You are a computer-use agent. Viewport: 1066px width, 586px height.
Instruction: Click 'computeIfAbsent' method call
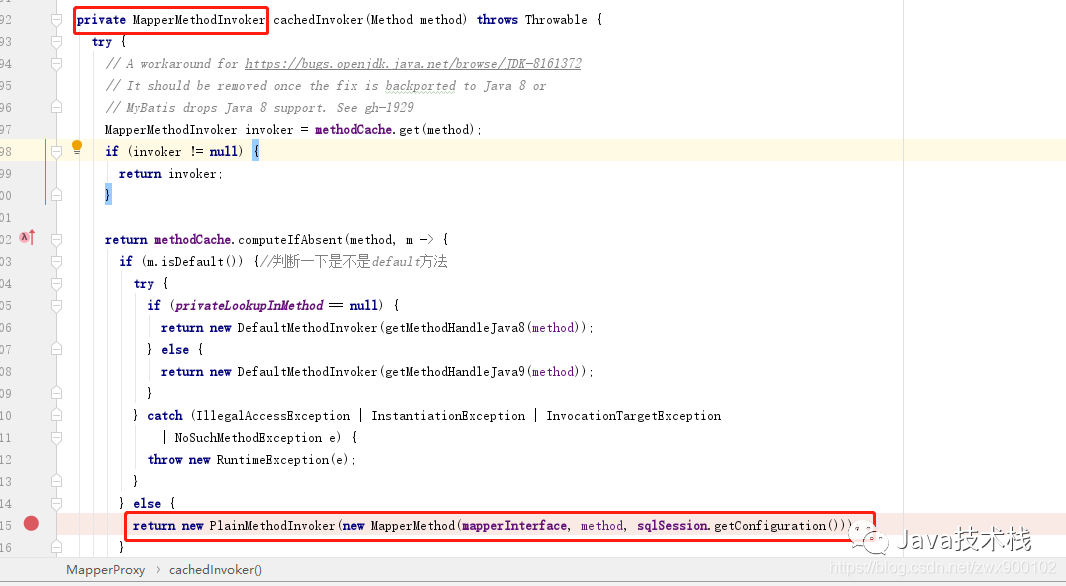click(290, 239)
